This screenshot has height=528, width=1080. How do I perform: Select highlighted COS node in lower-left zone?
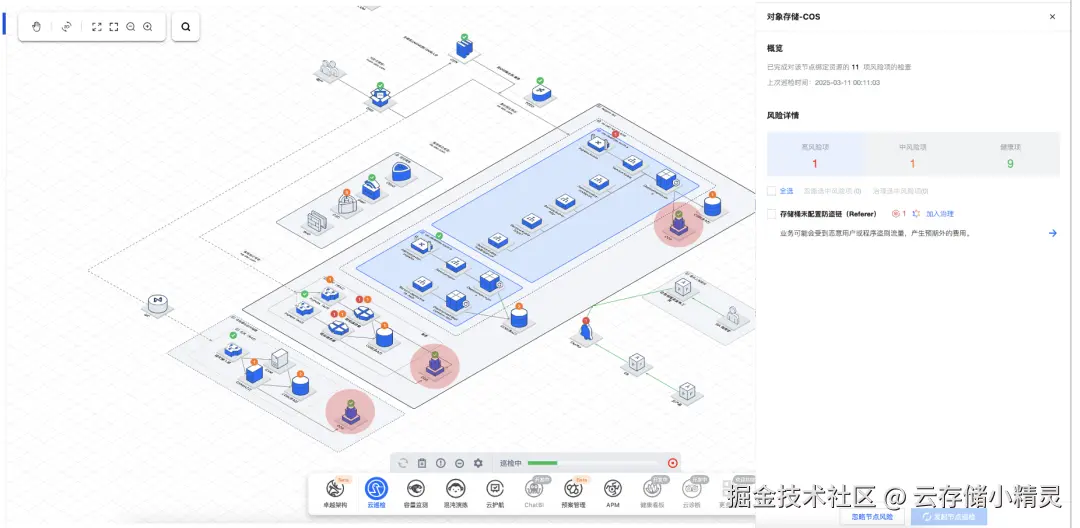[x=350, y=413]
